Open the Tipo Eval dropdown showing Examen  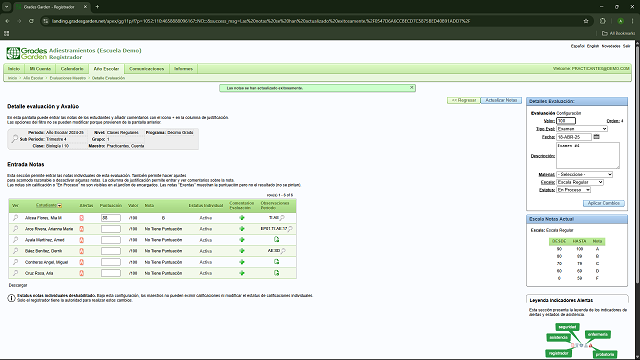582,129
